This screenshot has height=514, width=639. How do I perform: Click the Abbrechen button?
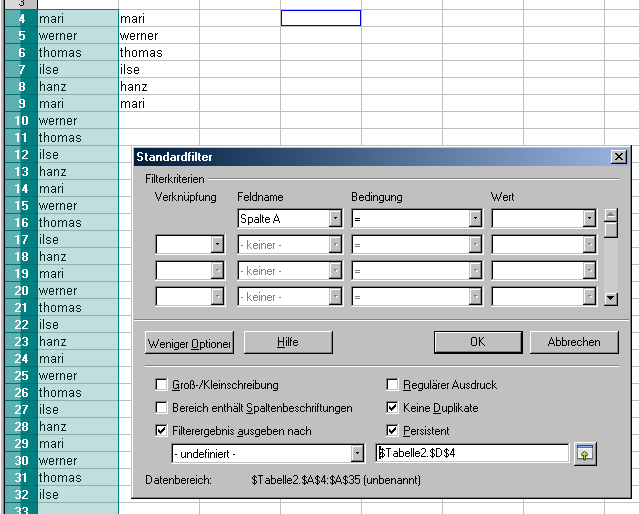point(574,342)
